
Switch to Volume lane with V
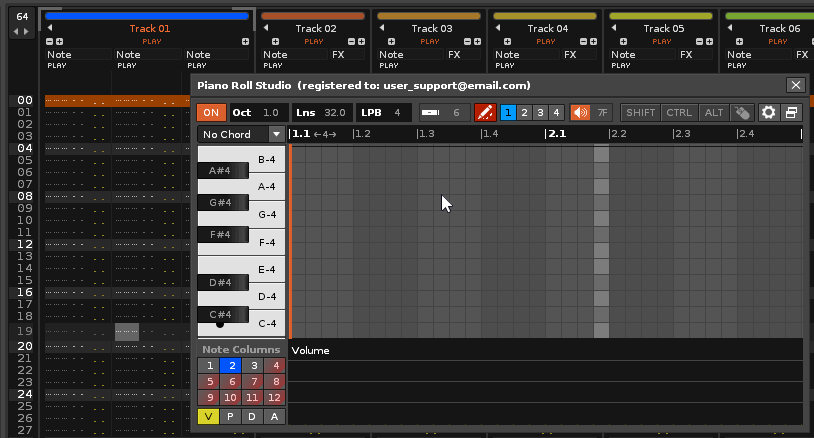tap(208, 417)
